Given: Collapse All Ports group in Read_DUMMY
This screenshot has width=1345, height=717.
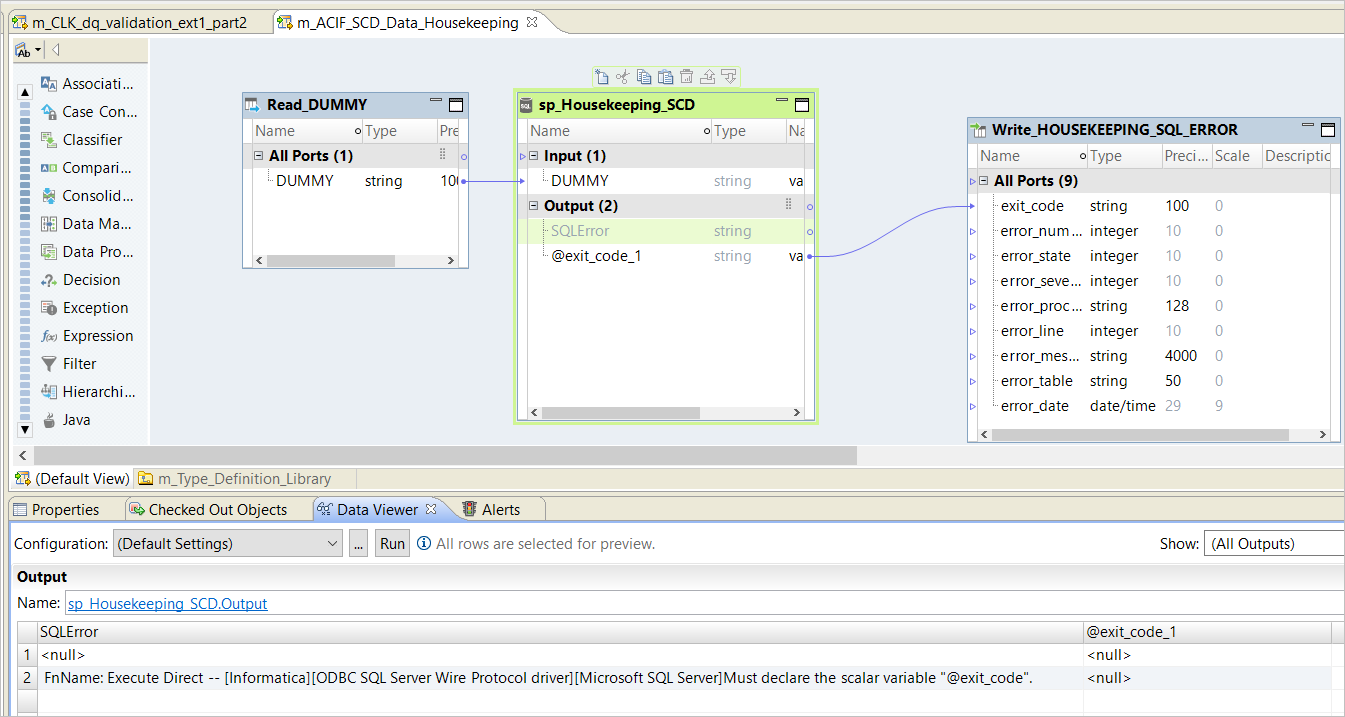Looking at the screenshot, I should [x=258, y=156].
